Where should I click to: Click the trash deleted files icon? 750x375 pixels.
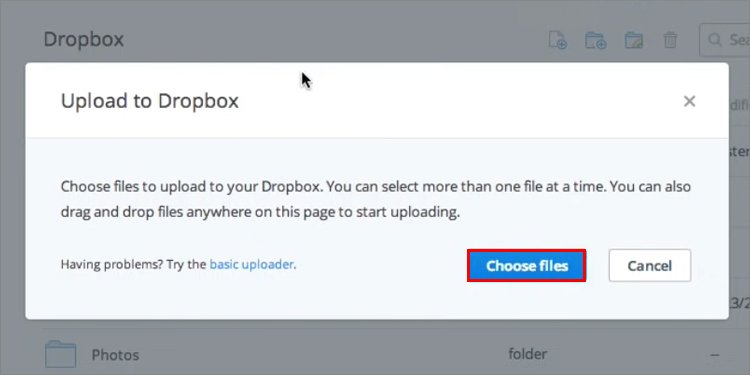click(670, 40)
